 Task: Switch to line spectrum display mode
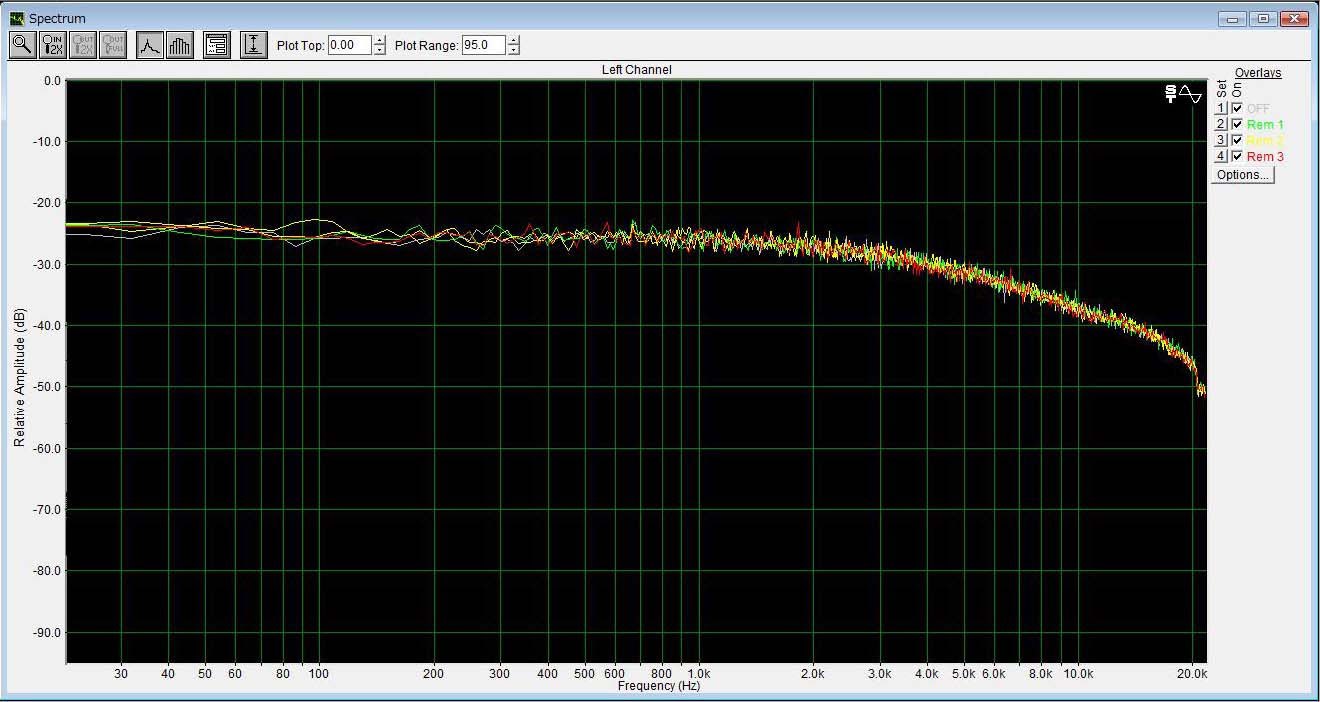point(150,45)
